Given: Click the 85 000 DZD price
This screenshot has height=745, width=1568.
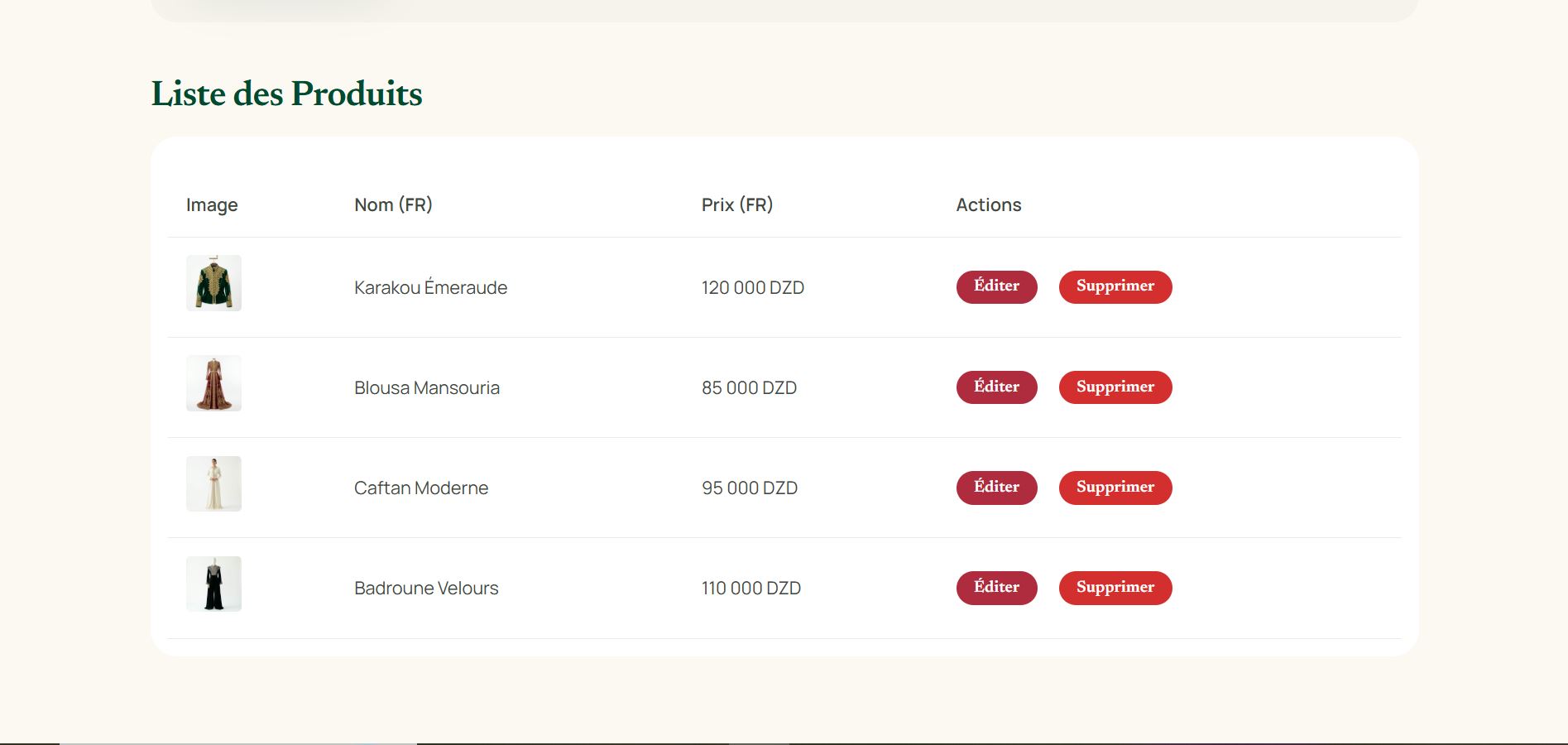Looking at the screenshot, I should (749, 387).
